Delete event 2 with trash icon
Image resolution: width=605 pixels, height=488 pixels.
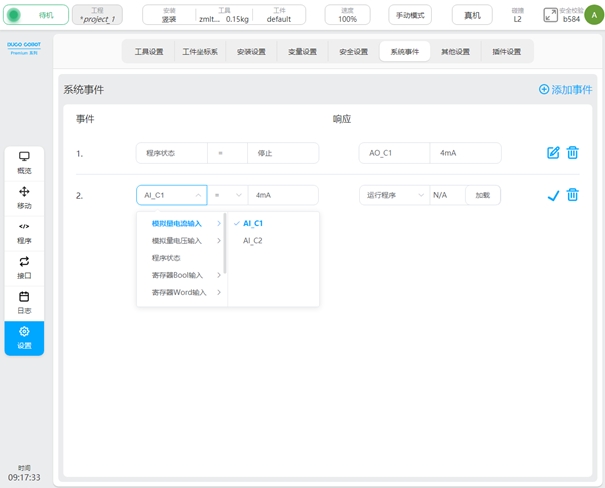tap(573, 196)
